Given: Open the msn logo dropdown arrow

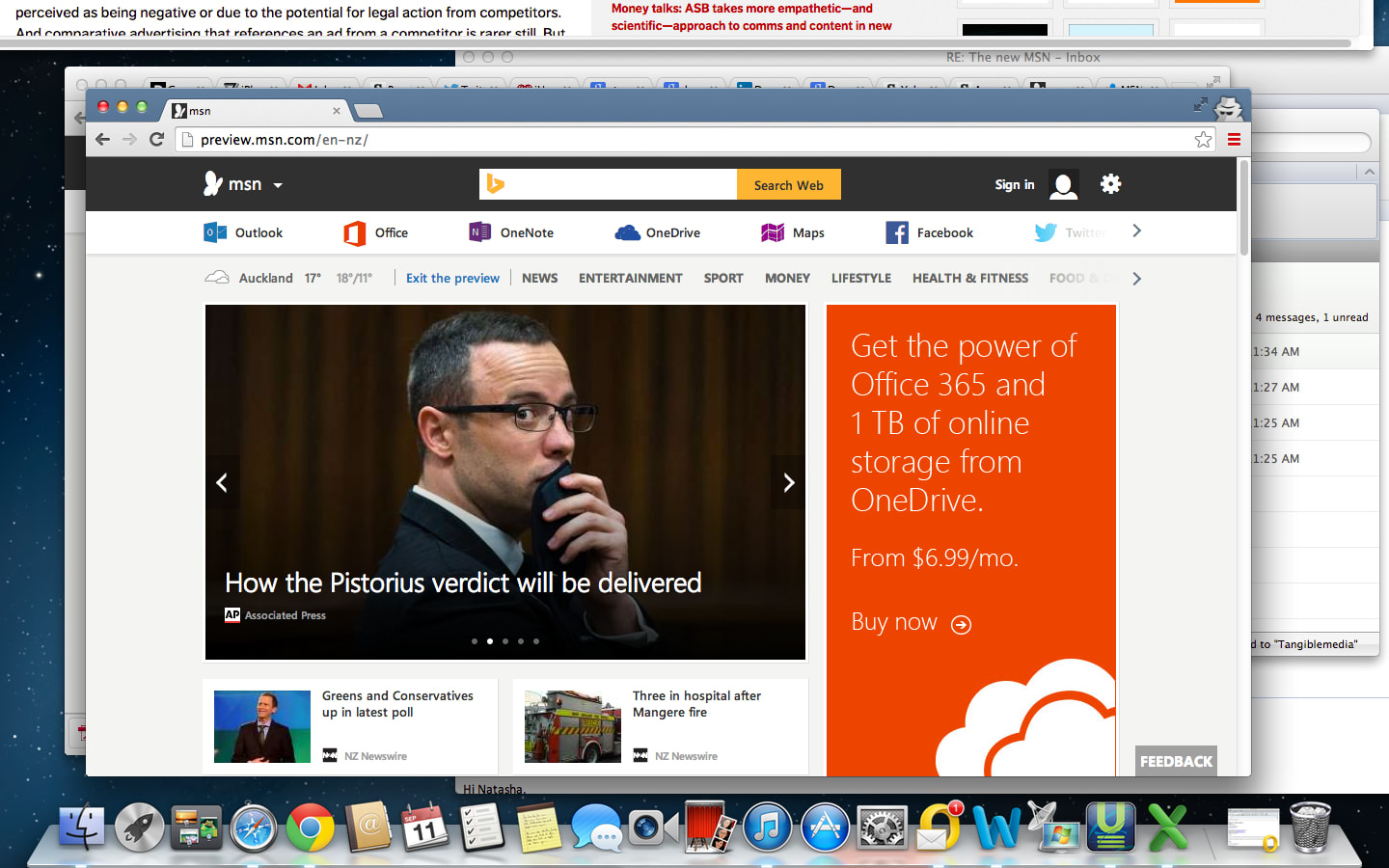Looking at the screenshot, I should (277, 184).
